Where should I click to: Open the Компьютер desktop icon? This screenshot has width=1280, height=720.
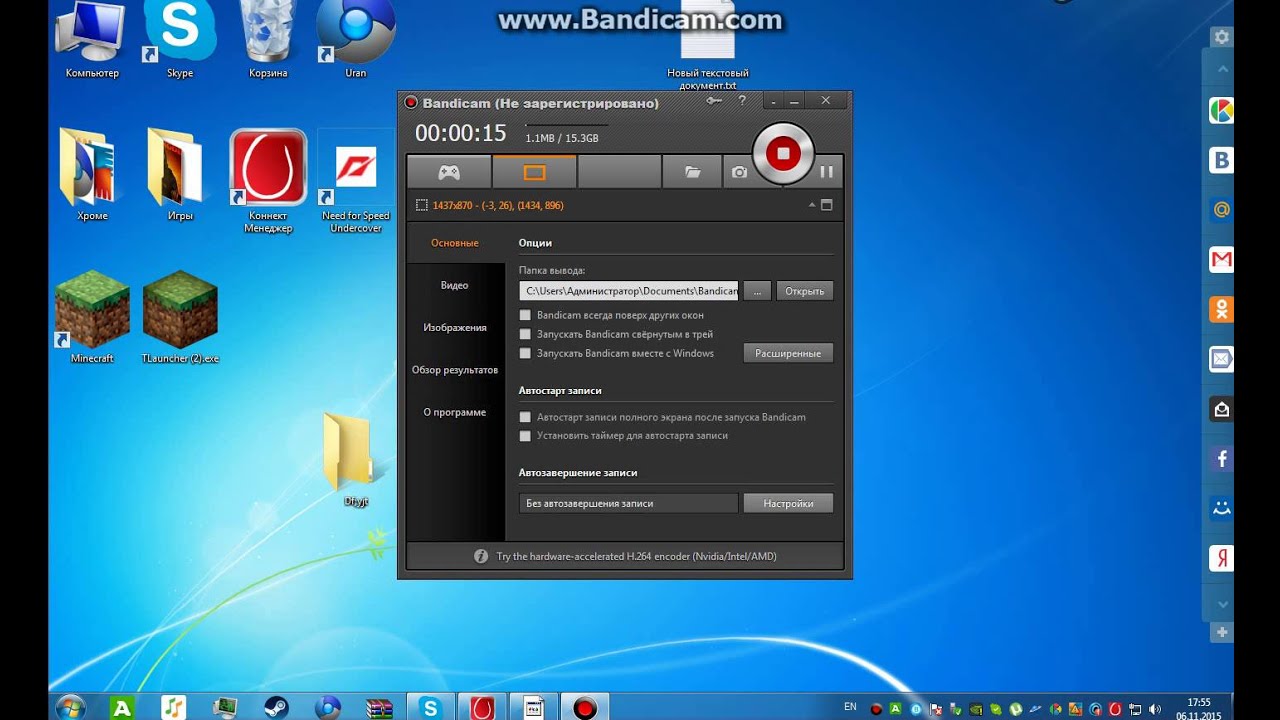click(x=92, y=40)
